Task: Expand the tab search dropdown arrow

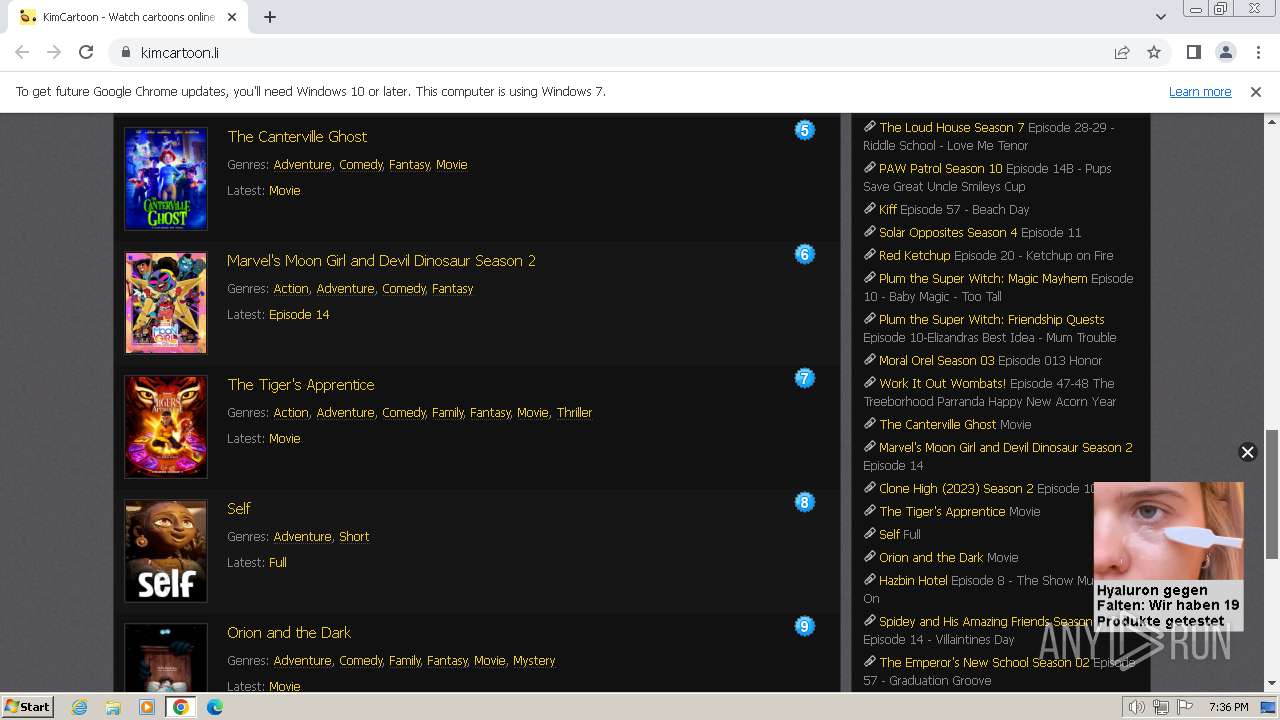Action: click(x=1160, y=17)
